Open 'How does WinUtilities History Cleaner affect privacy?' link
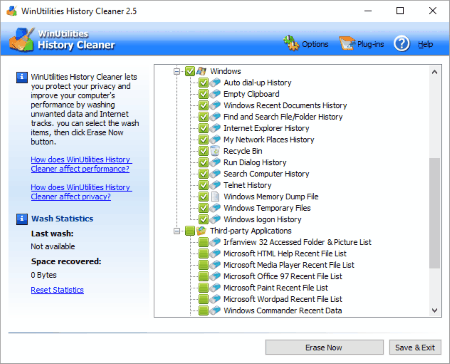Screen dimensions: 450x364 (x=81, y=192)
